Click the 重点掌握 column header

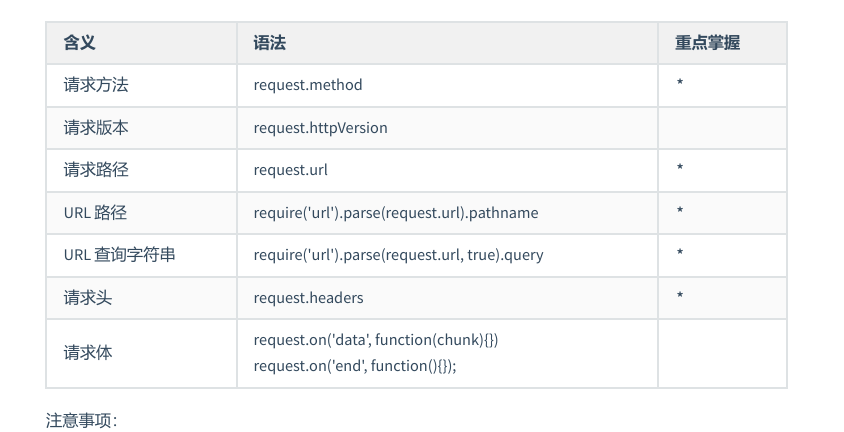tap(707, 43)
